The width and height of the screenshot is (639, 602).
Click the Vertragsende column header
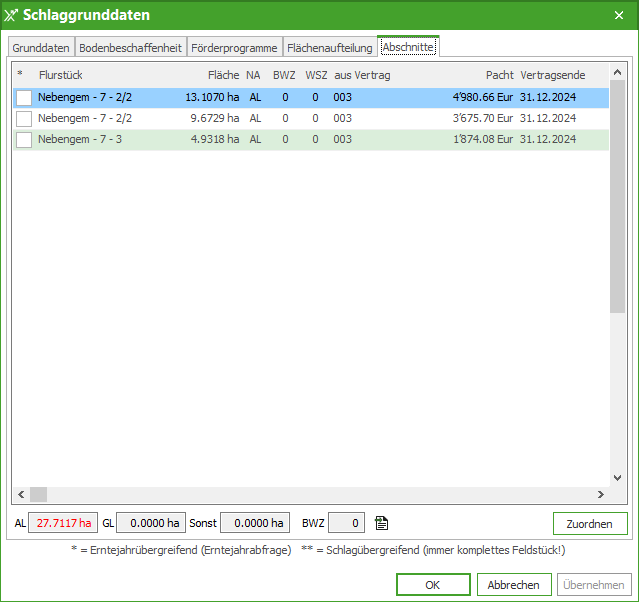point(552,75)
